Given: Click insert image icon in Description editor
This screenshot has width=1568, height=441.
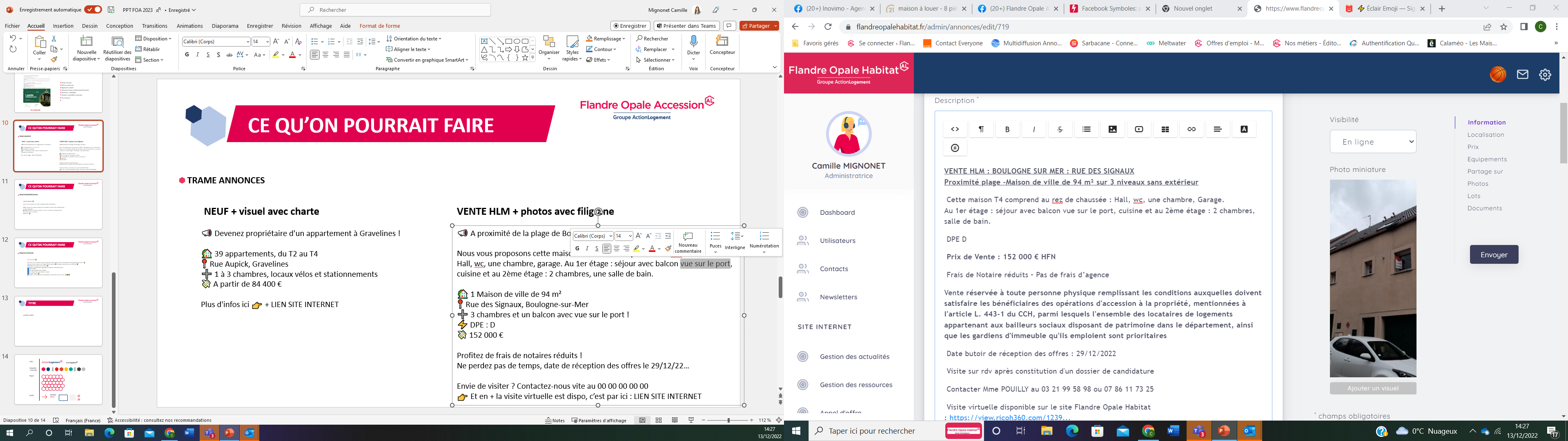Looking at the screenshot, I should pos(1113,129).
